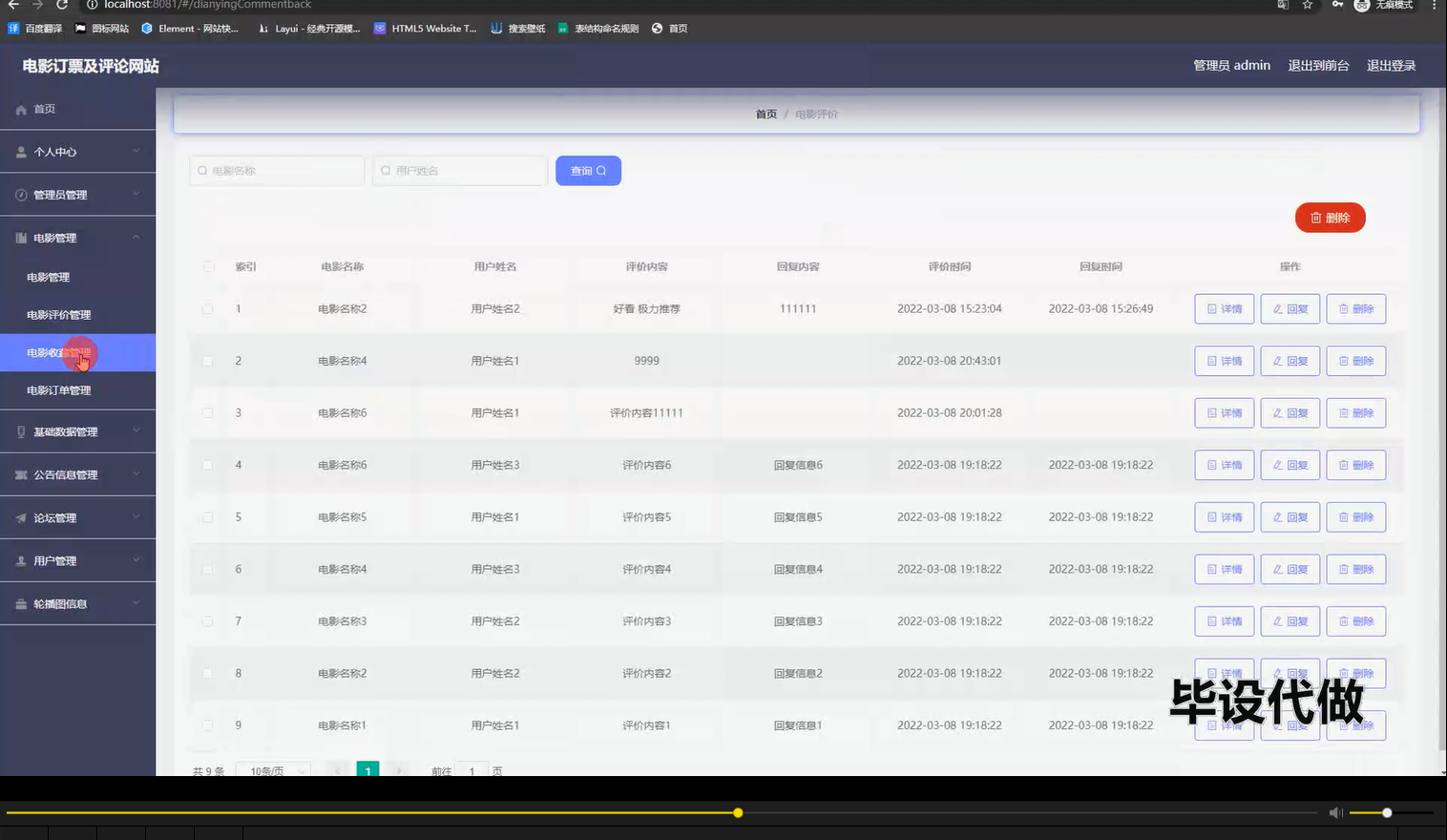Check the box for row 2 with 9999

tap(207, 361)
